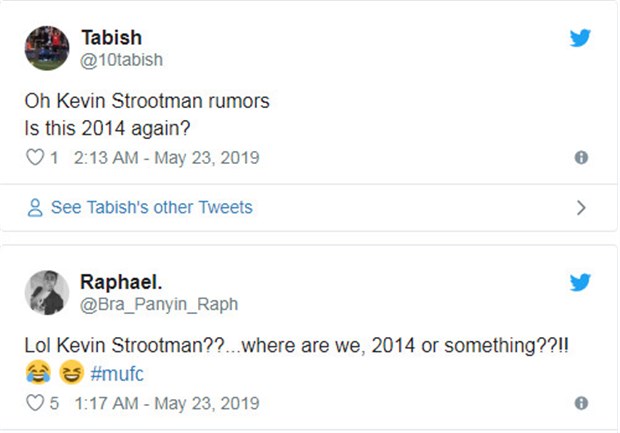Image resolution: width=620 pixels, height=433 pixels.
Task: Open the #mufc hashtag link
Action: coord(117,374)
